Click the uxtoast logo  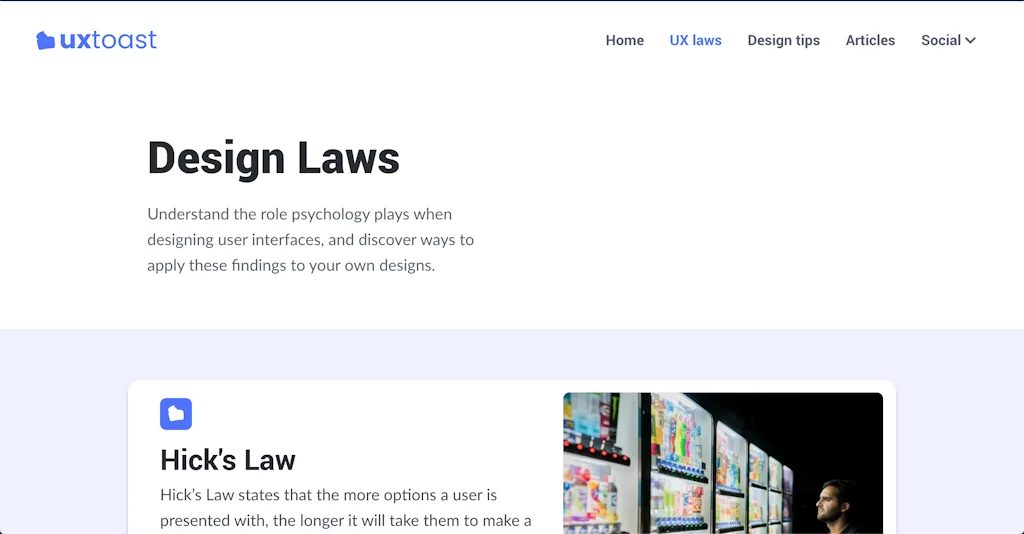pos(96,40)
